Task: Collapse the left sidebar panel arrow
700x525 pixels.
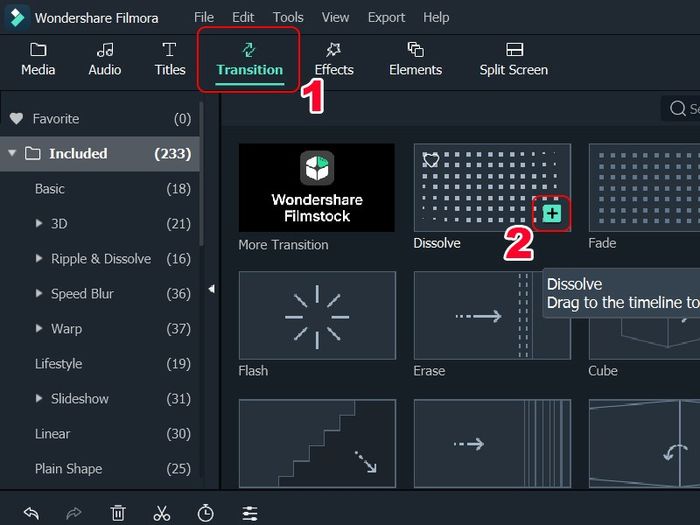Action: (212, 289)
